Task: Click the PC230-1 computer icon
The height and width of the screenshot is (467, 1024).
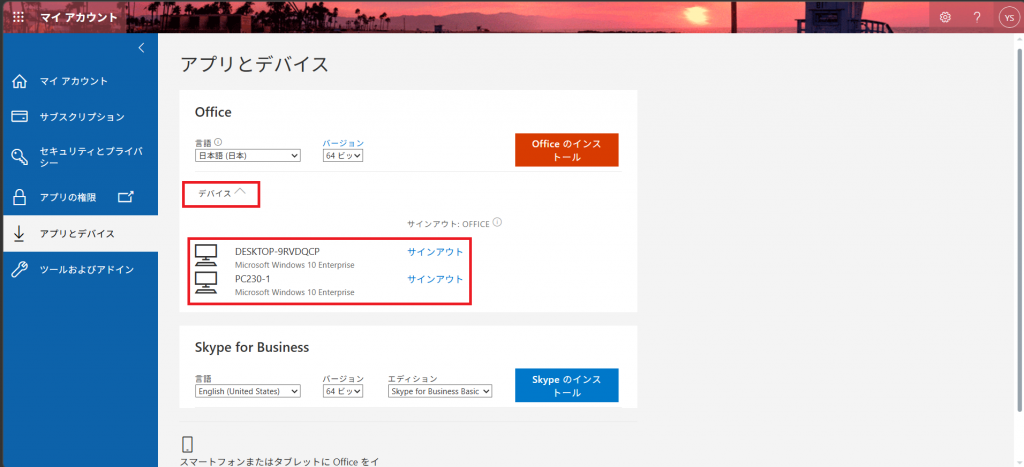Action: tap(207, 283)
